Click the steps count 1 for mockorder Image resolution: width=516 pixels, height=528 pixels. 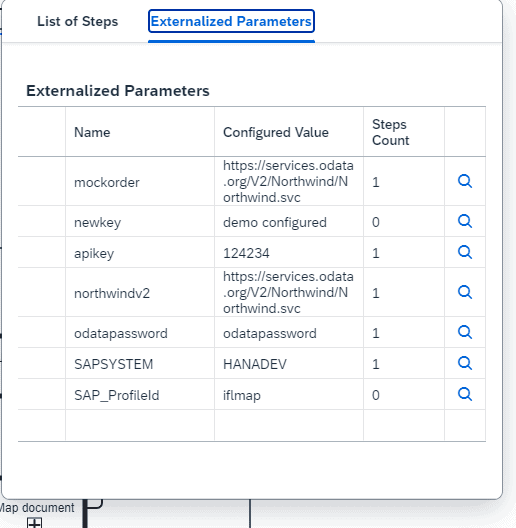[376, 182]
